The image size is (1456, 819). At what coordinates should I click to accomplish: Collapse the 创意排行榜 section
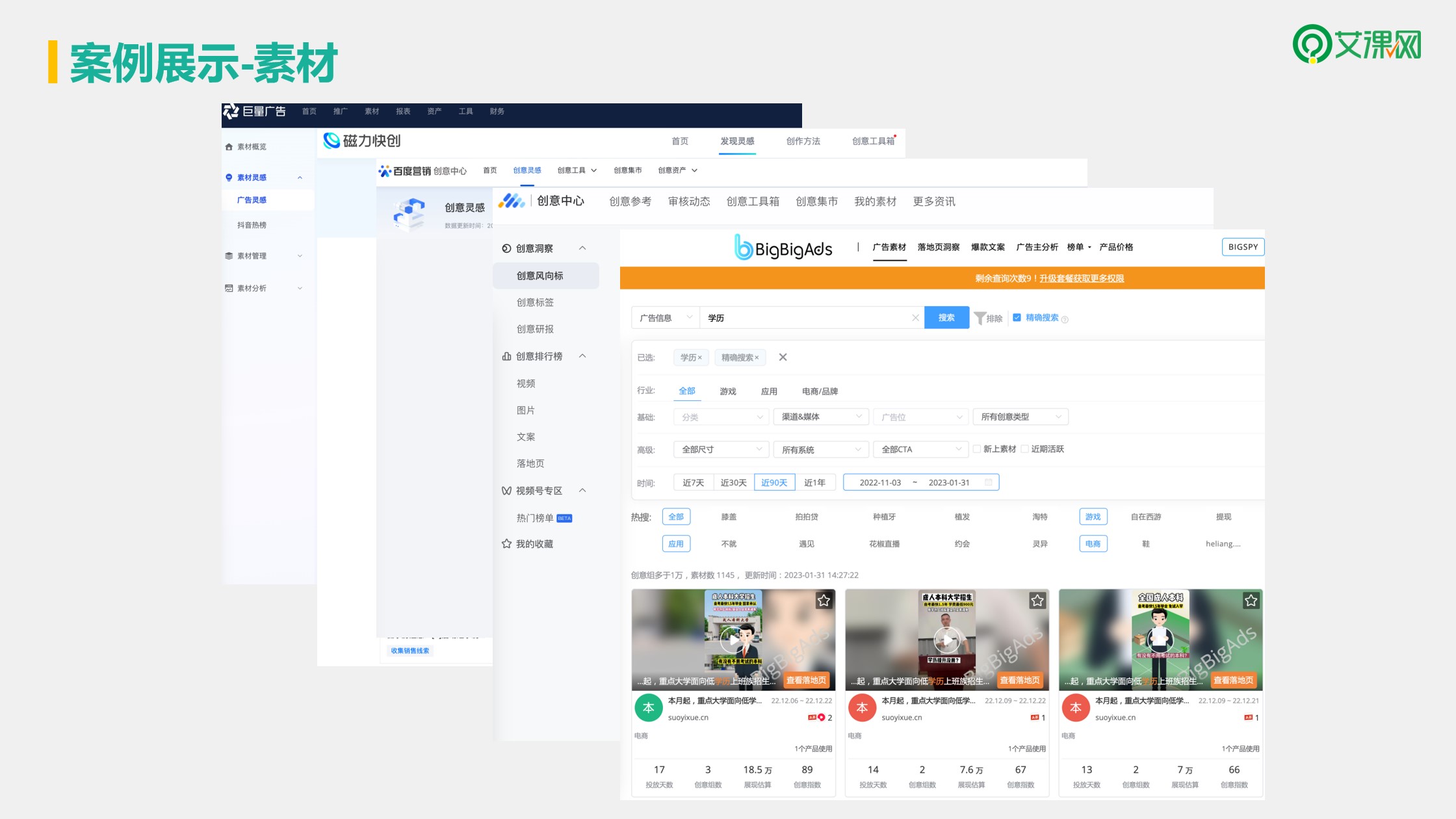click(582, 356)
